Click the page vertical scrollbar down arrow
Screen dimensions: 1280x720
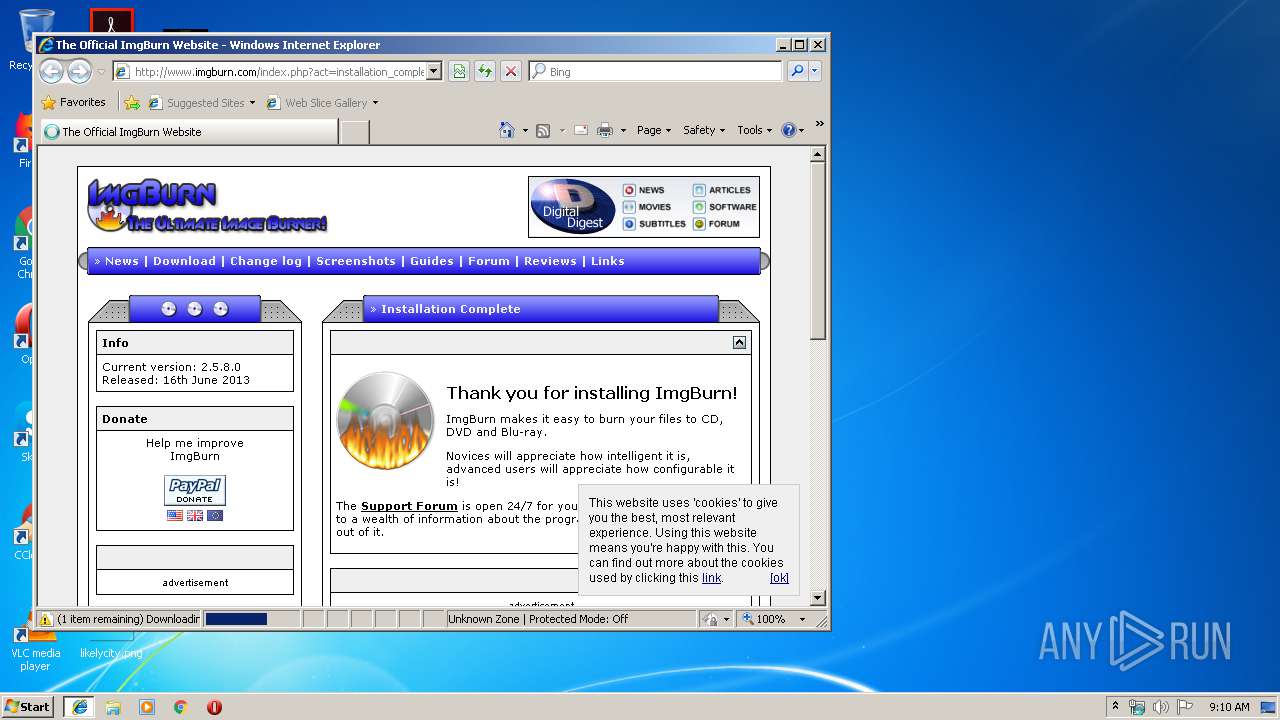tap(817, 598)
